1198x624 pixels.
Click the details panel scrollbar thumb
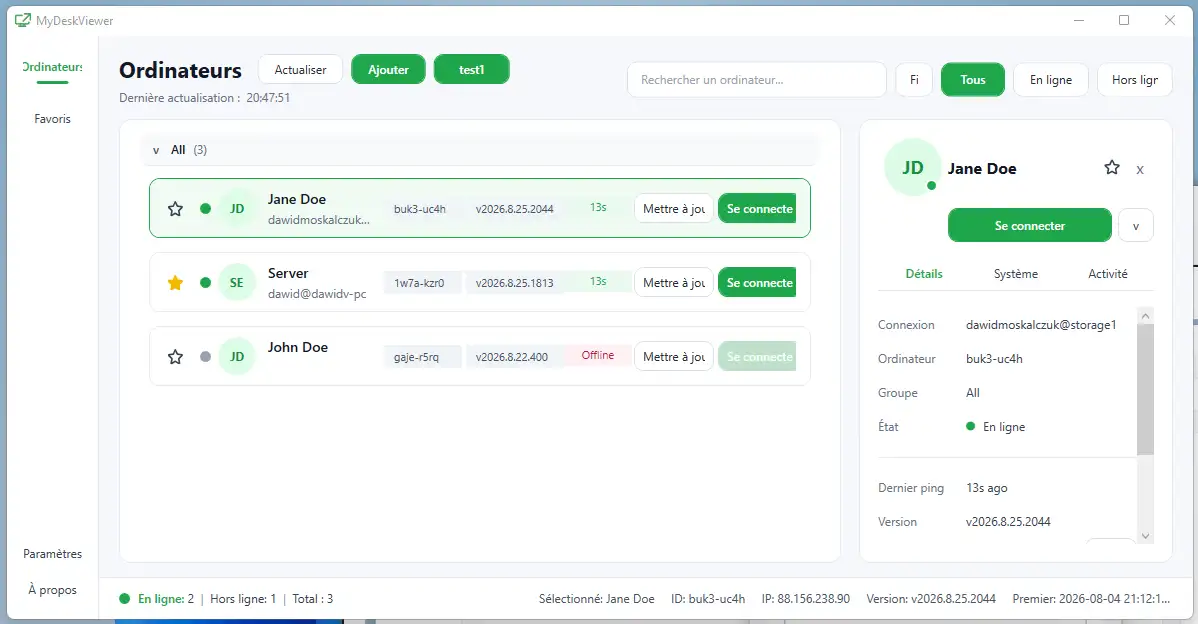pos(1145,390)
